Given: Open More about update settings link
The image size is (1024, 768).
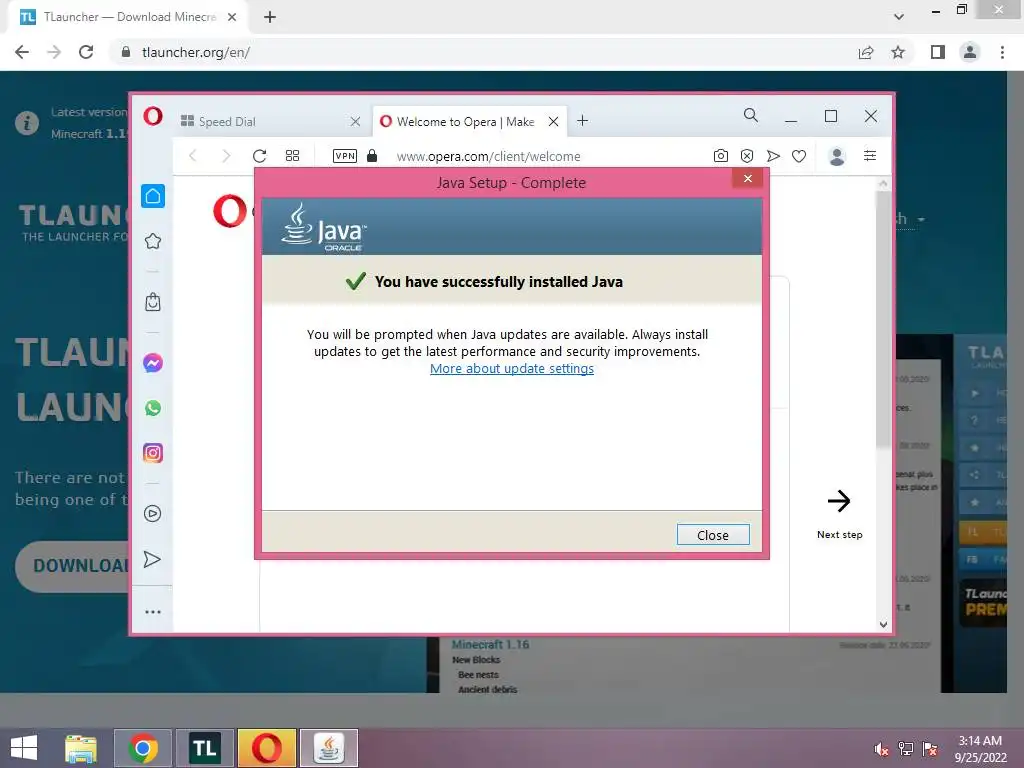Looking at the screenshot, I should (511, 368).
